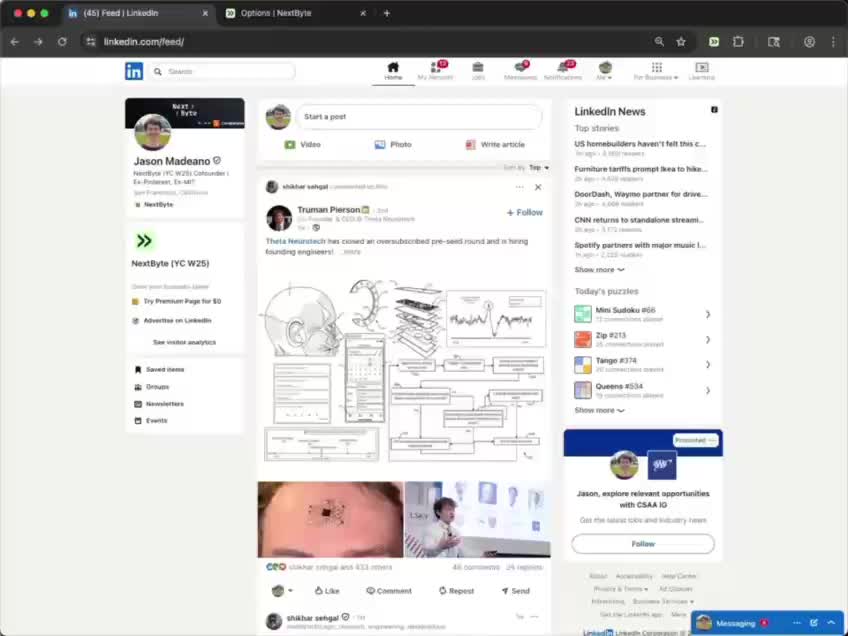Open Messaging from the top navigation
Image resolution: width=848 pixels, height=636 pixels.
click(519, 68)
